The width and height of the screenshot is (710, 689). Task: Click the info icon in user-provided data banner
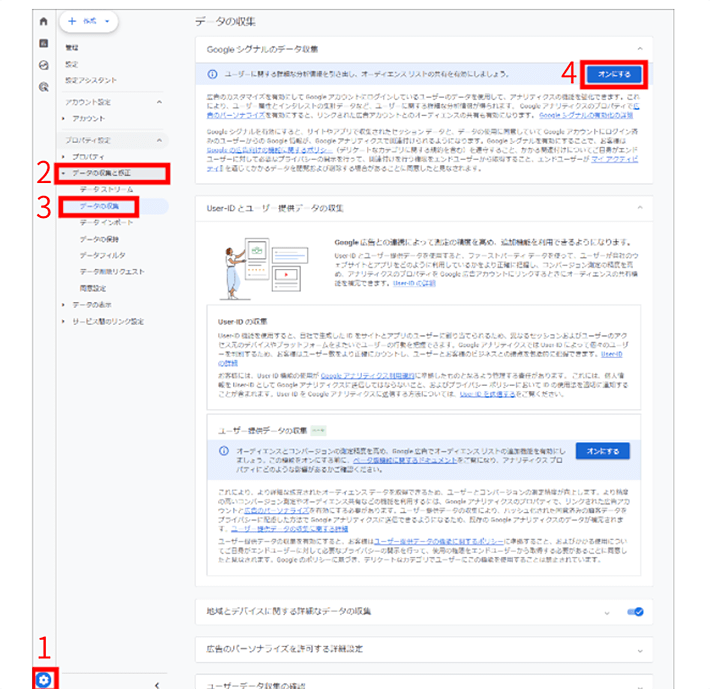224,451
